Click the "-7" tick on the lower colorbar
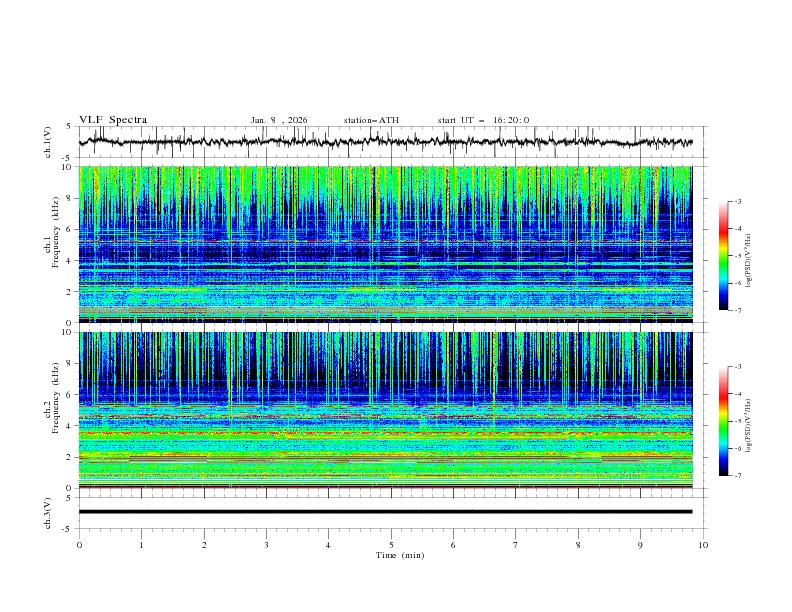The width and height of the screenshot is (792, 612). [x=738, y=476]
